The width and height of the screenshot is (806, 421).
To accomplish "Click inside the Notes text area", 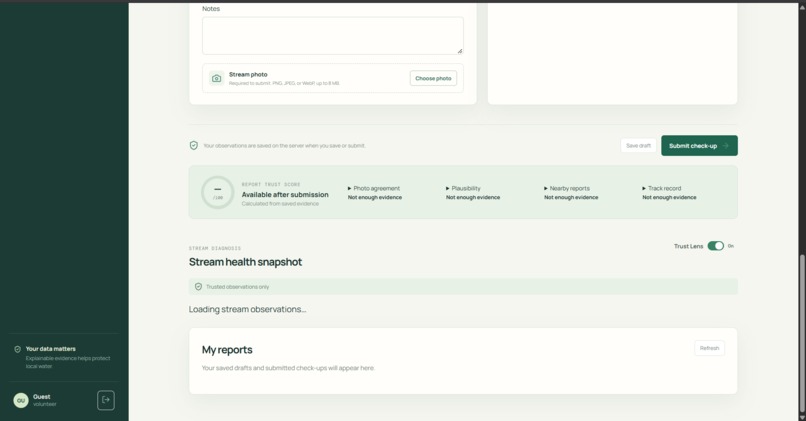I will pos(333,35).
